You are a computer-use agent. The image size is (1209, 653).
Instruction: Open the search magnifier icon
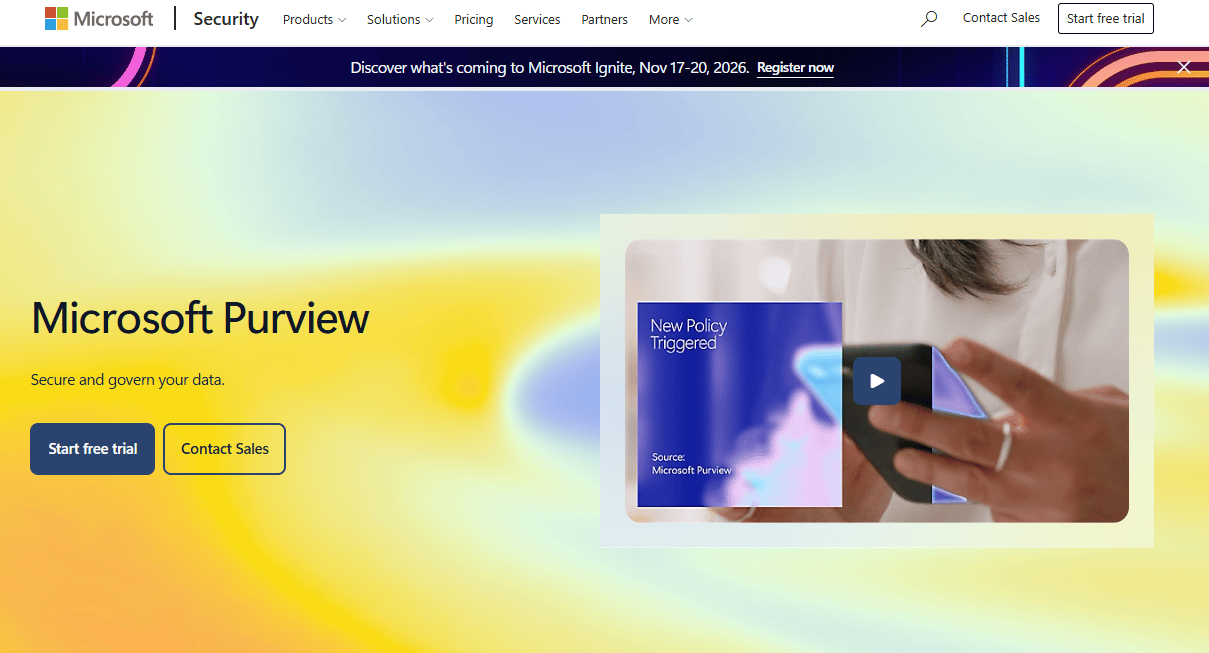pyautogui.click(x=929, y=19)
